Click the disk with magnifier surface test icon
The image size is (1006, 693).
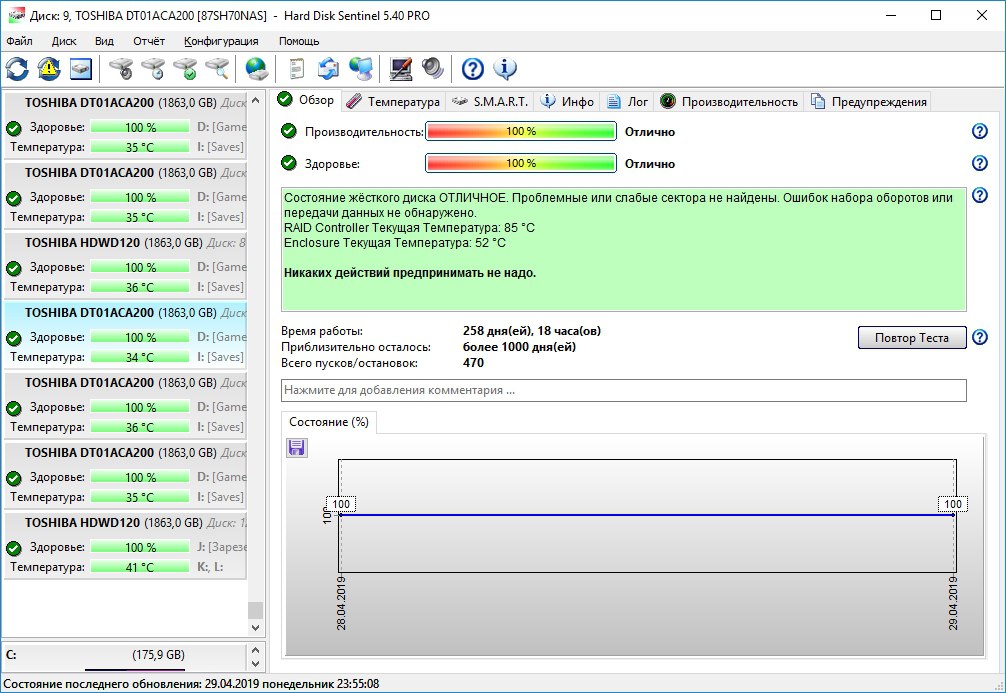pyautogui.click(x=217, y=69)
